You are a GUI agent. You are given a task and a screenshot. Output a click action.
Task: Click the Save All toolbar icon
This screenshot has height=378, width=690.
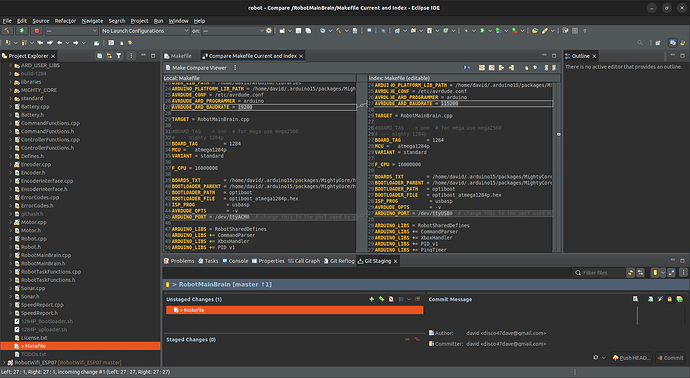(x=308, y=31)
